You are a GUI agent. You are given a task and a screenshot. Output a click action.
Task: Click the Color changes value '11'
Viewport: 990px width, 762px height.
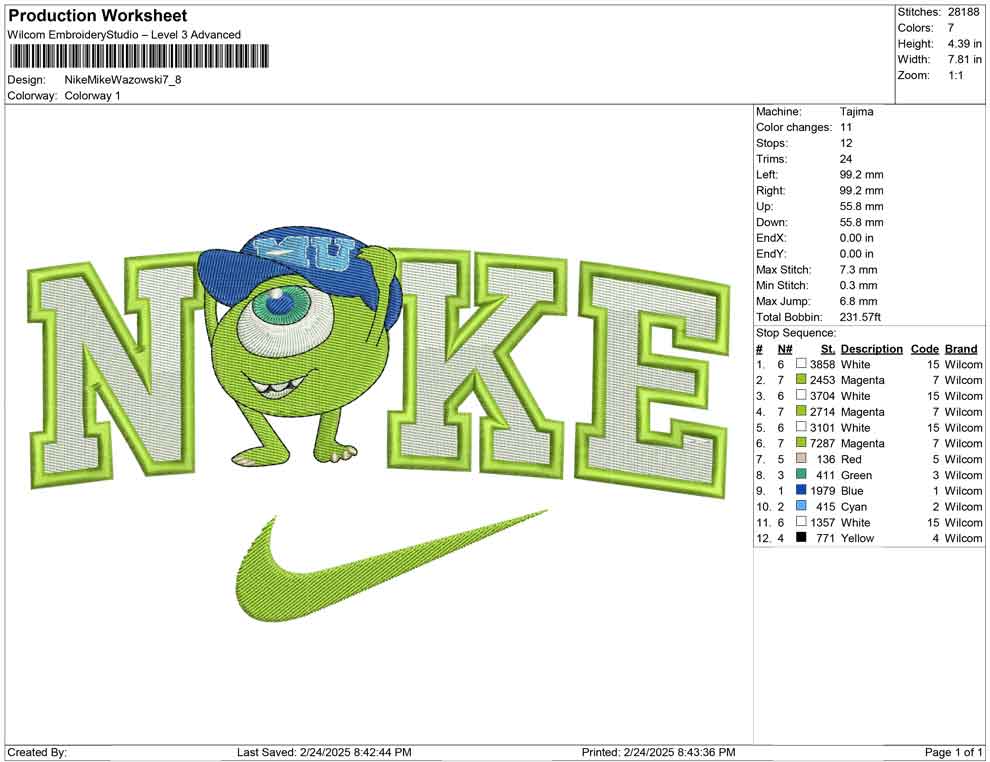(x=846, y=127)
